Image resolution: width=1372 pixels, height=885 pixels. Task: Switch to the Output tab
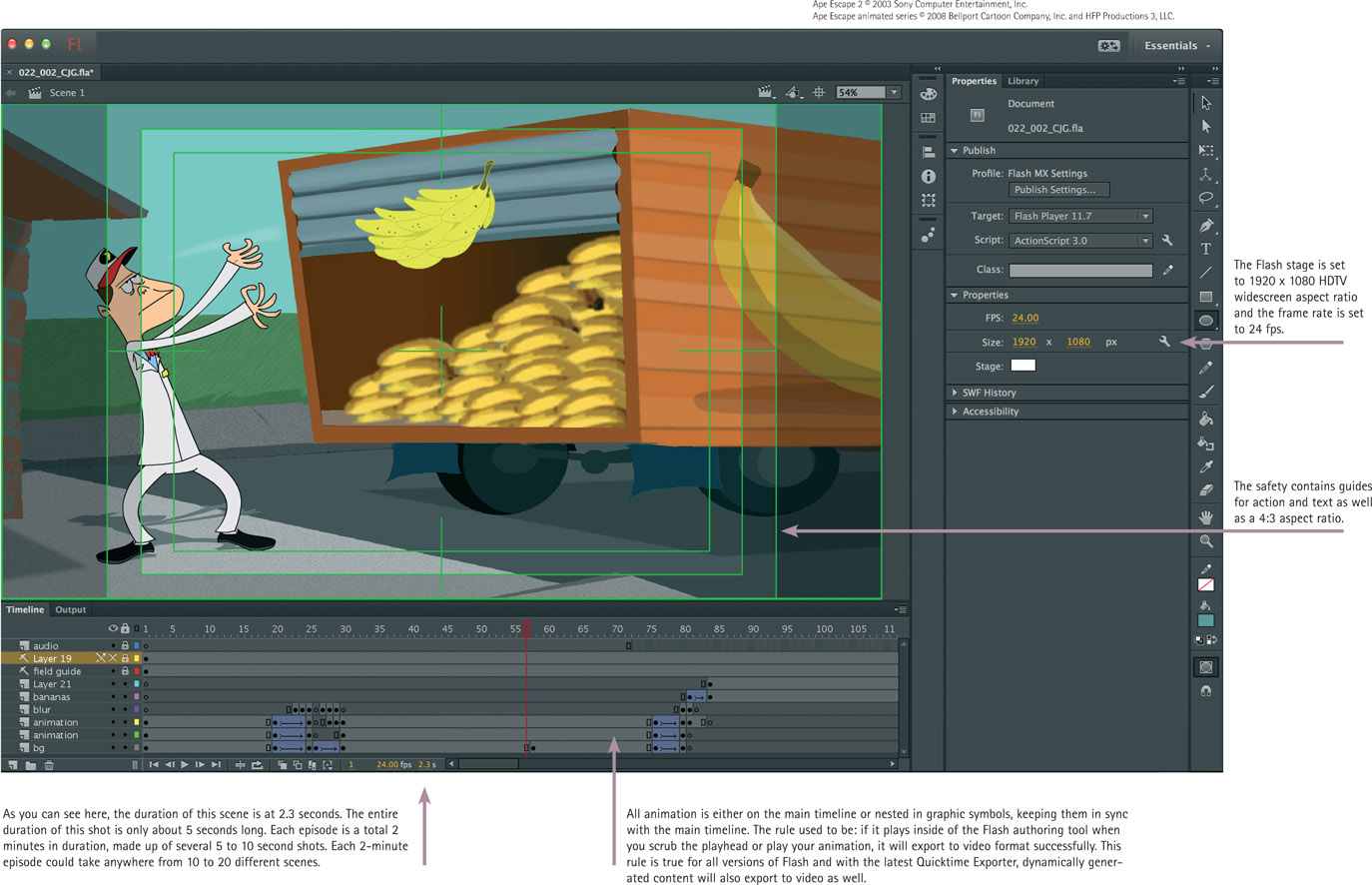tap(70, 609)
